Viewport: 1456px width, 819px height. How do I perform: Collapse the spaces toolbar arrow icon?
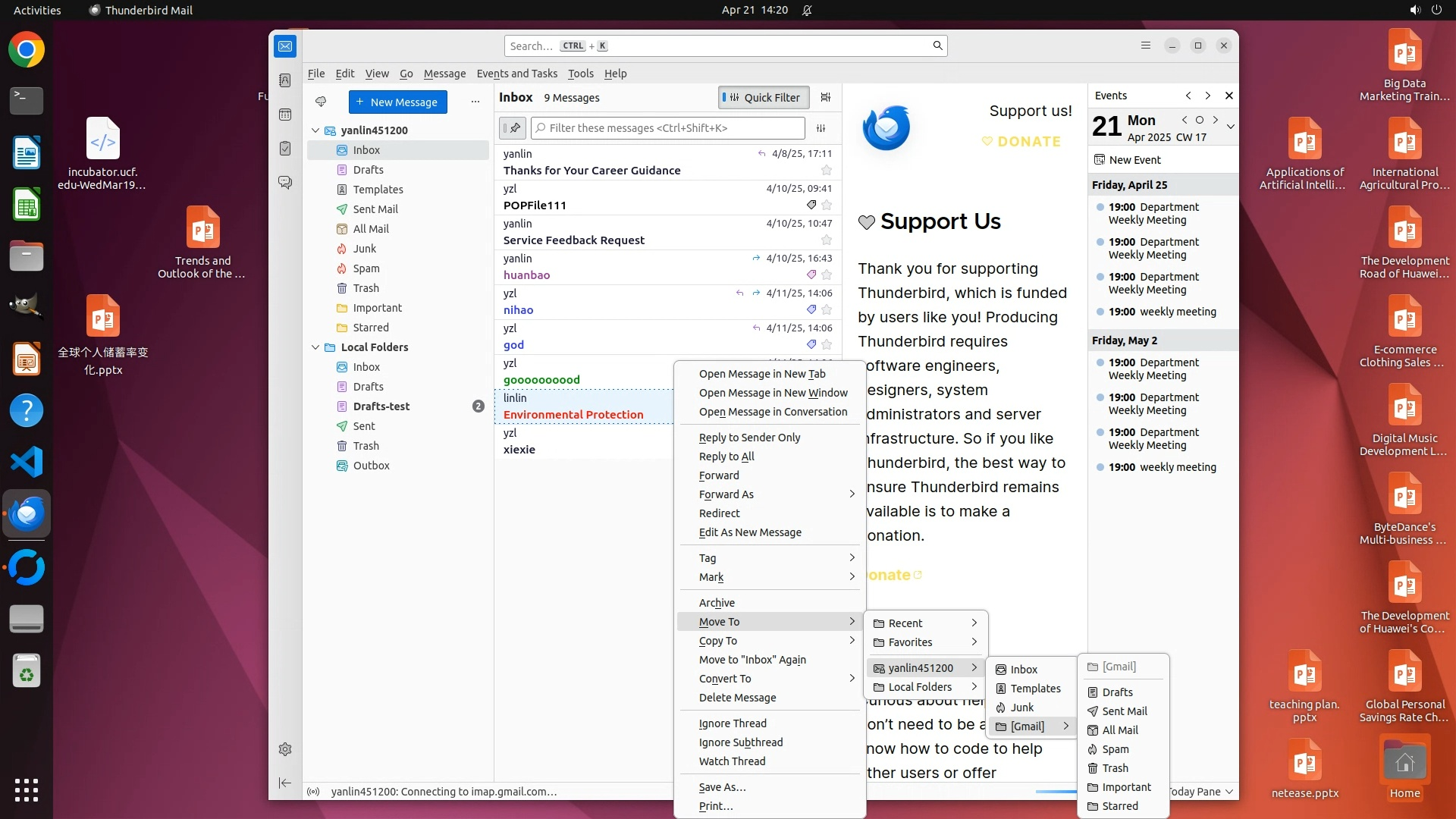pos(285,783)
